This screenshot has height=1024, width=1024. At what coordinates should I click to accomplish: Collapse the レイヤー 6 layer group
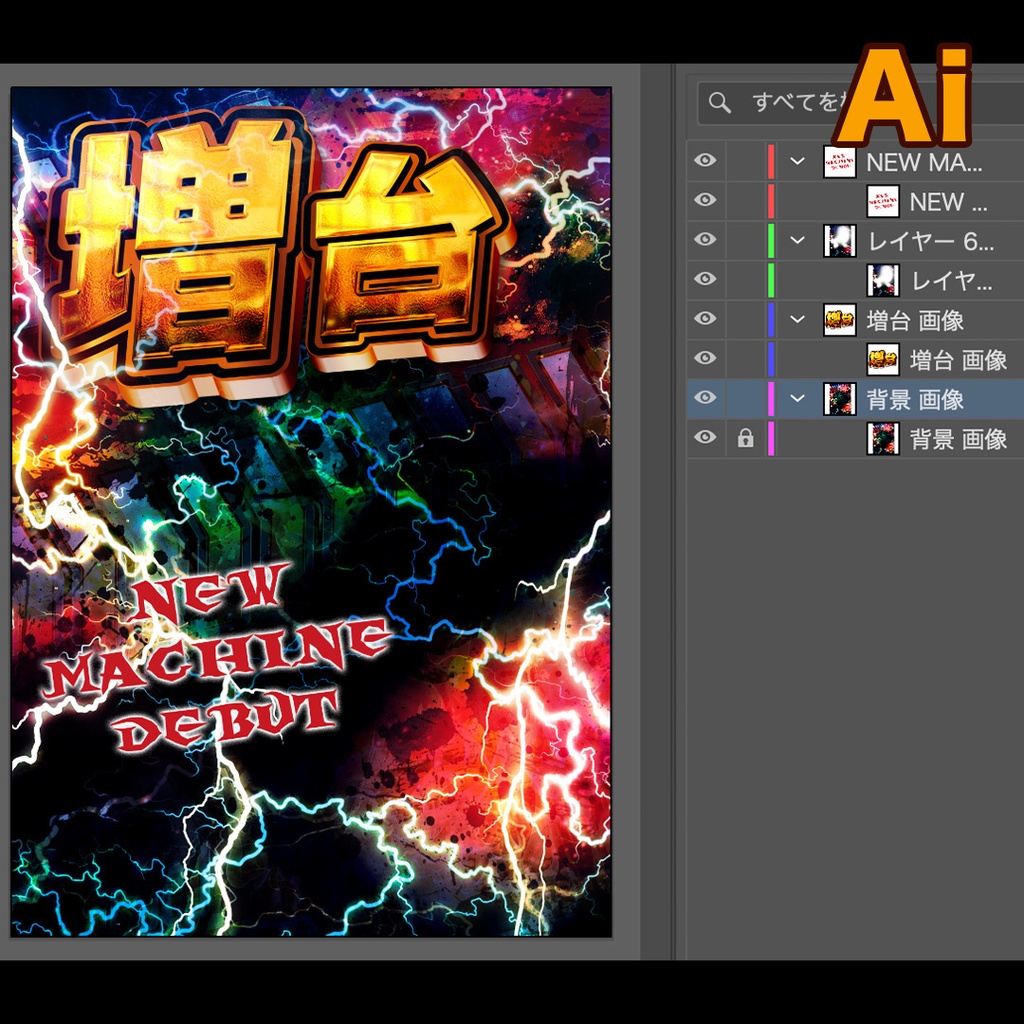click(795, 240)
